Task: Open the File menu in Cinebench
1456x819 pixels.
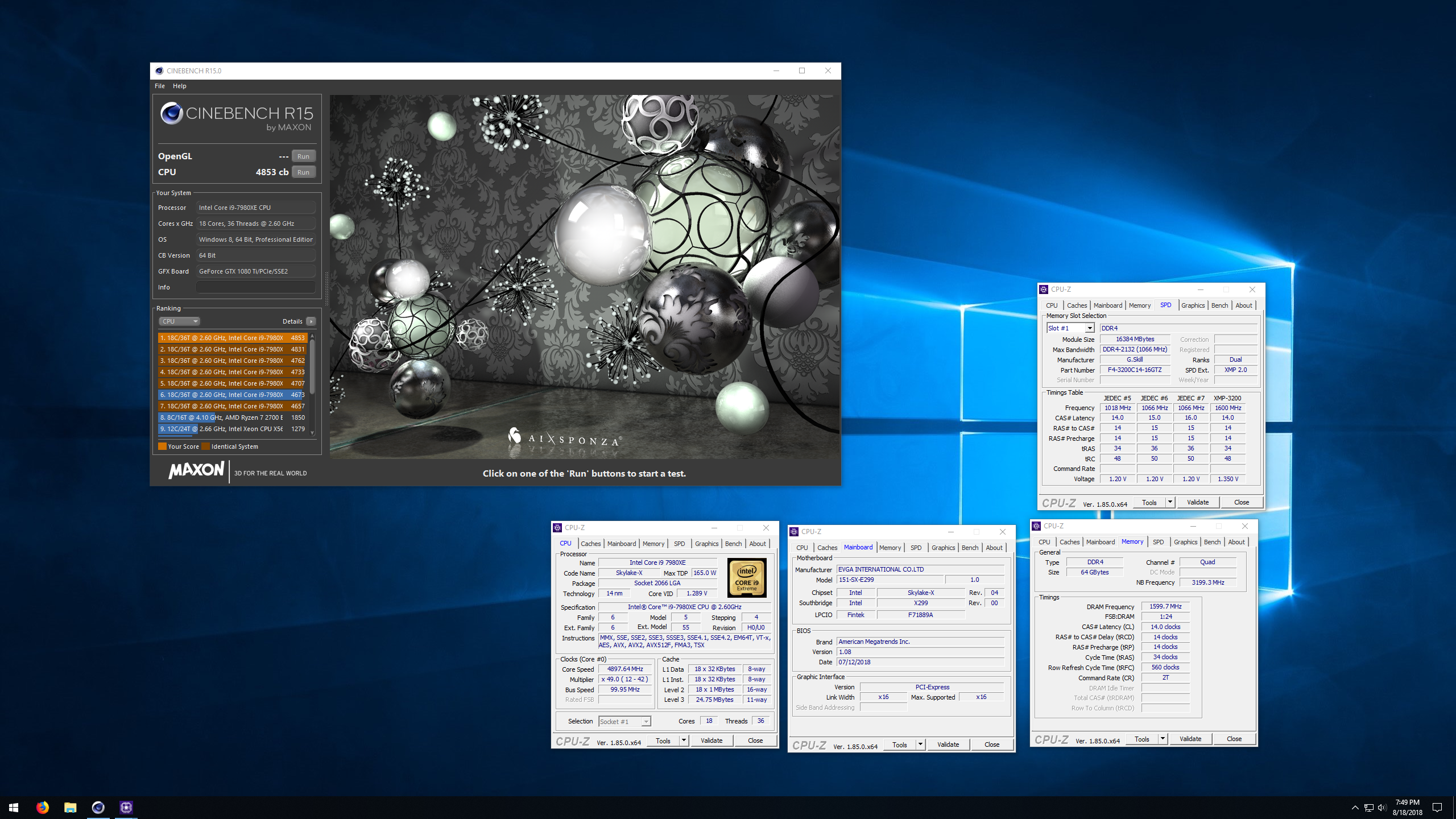Action: click(x=160, y=86)
